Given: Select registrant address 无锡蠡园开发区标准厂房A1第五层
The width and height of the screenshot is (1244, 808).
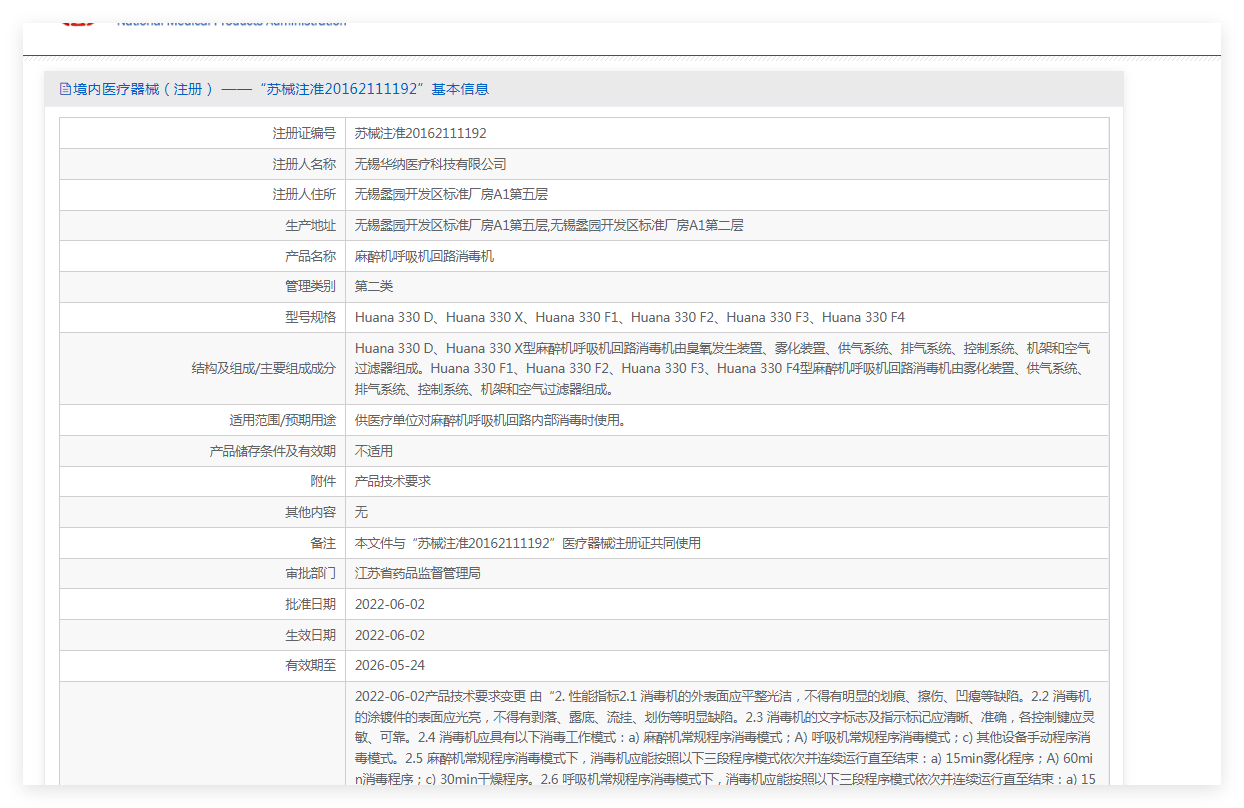Looking at the screenshot, I should click(451, 195).
